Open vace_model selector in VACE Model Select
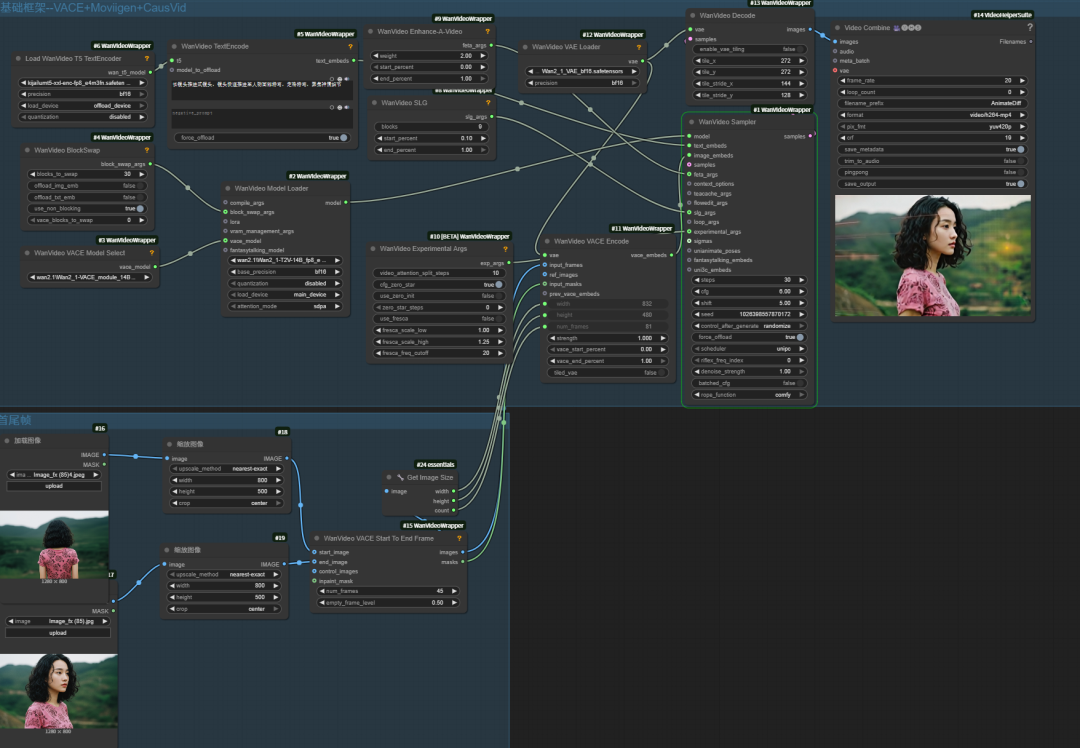Image resolution: width=1080 pixels, height=748 pixels. click(x=90, y=277)
